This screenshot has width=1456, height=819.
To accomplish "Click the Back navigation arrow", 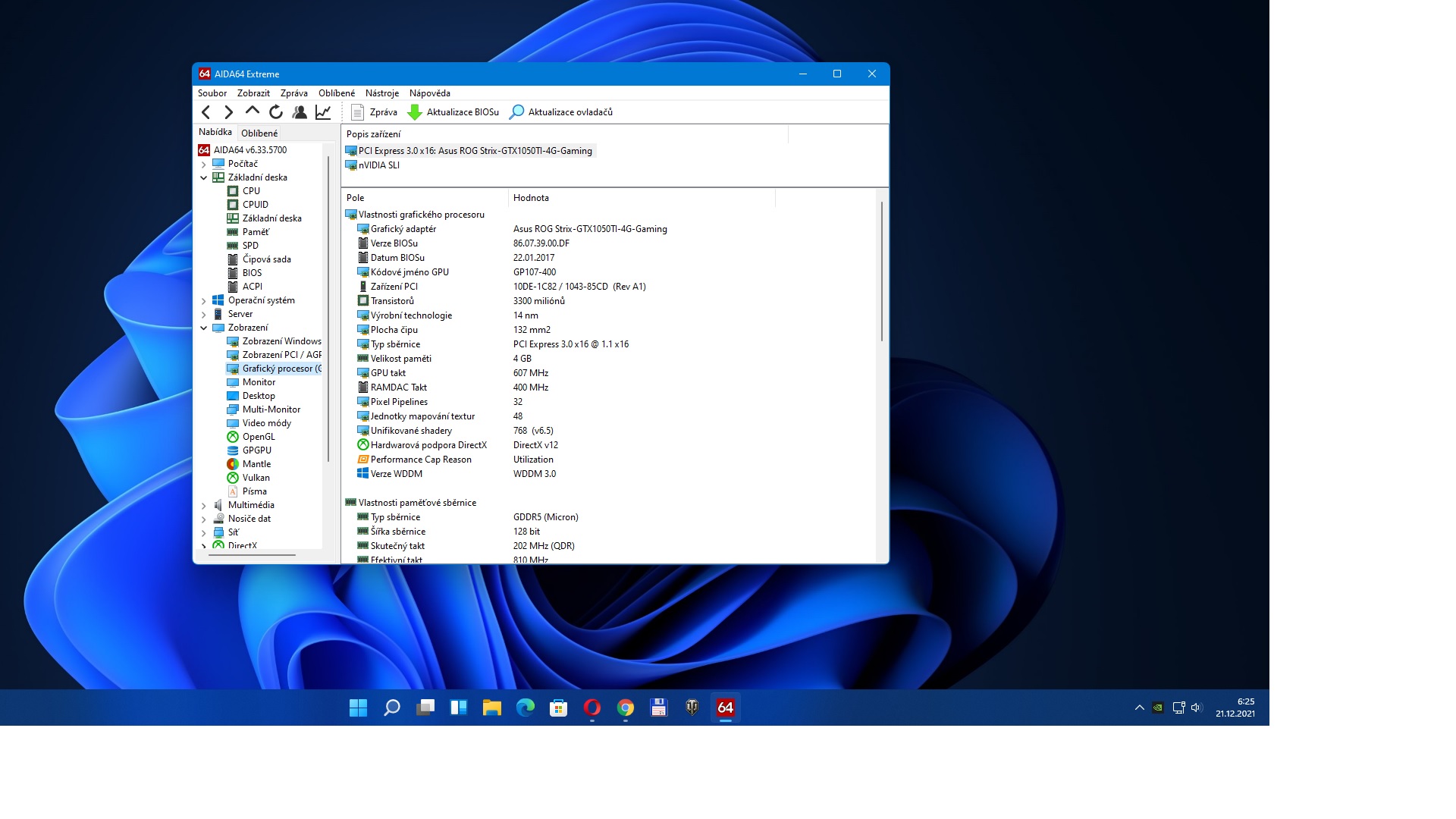I will coord(206,112).
